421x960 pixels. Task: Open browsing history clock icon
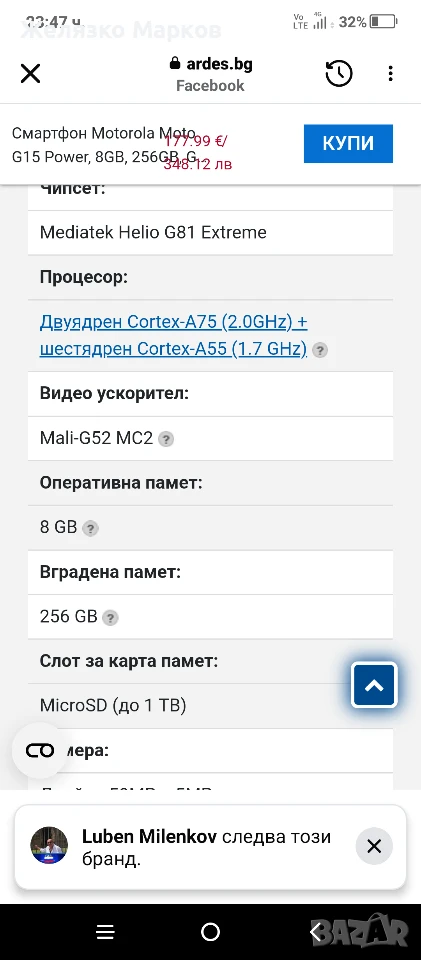click(x=338, y=74)
